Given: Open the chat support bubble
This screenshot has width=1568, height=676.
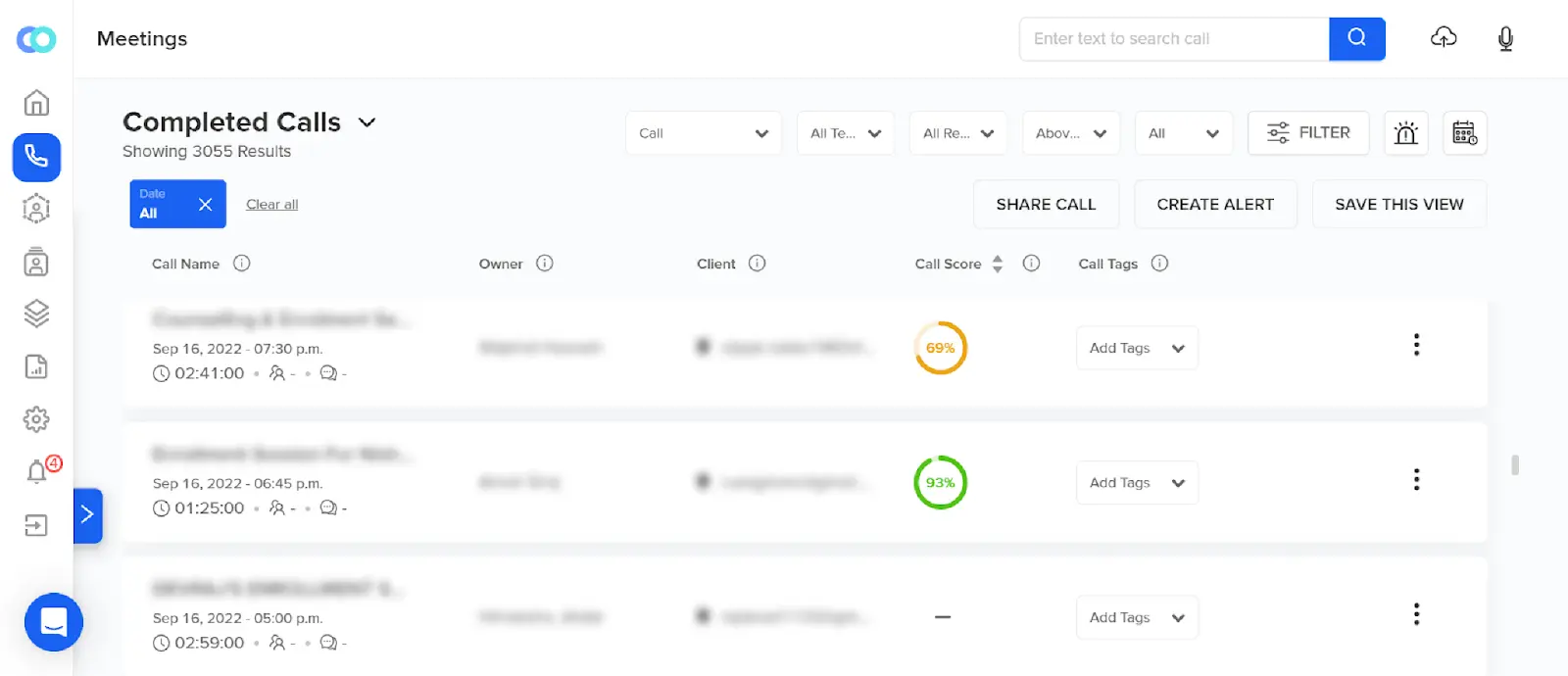Looking at the screenshot, I should tap(53, 622).
